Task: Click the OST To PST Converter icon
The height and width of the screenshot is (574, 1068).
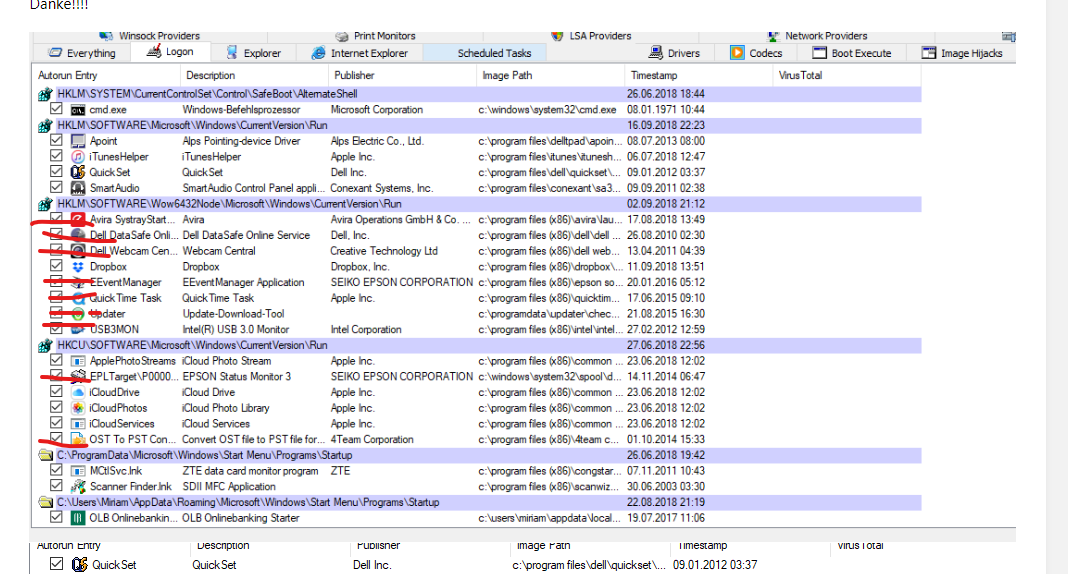Action: click(78, 439)
